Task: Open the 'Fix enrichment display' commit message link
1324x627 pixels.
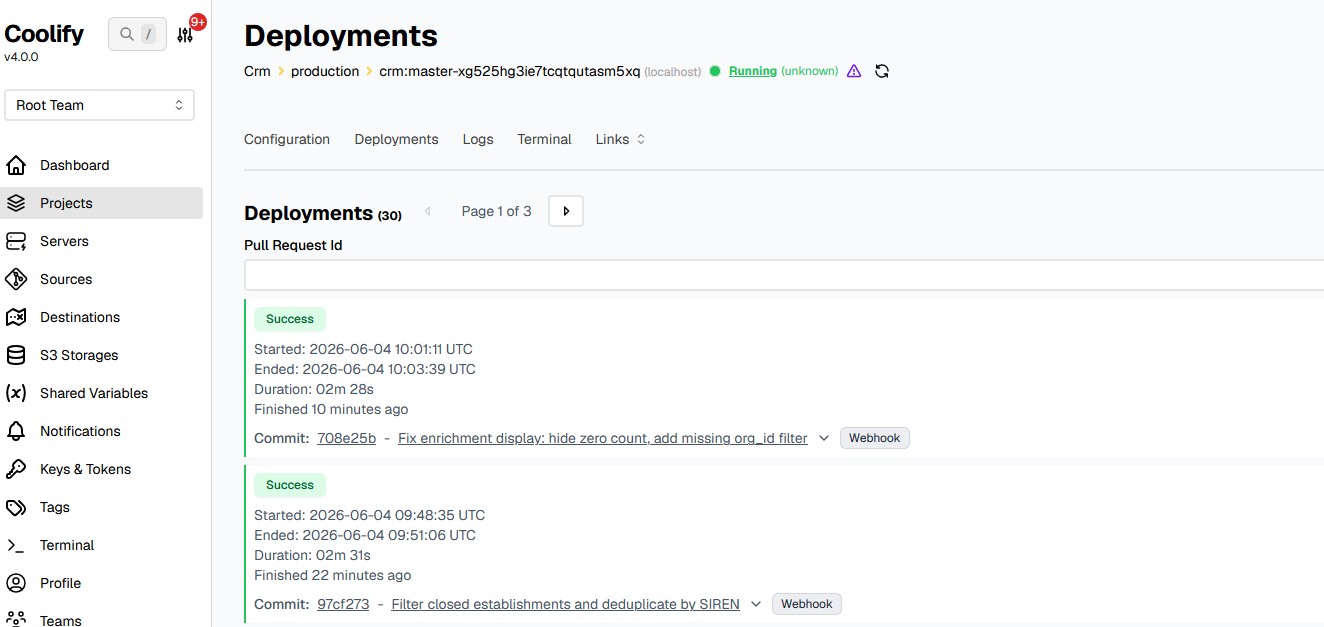Action: pos(603,438)
